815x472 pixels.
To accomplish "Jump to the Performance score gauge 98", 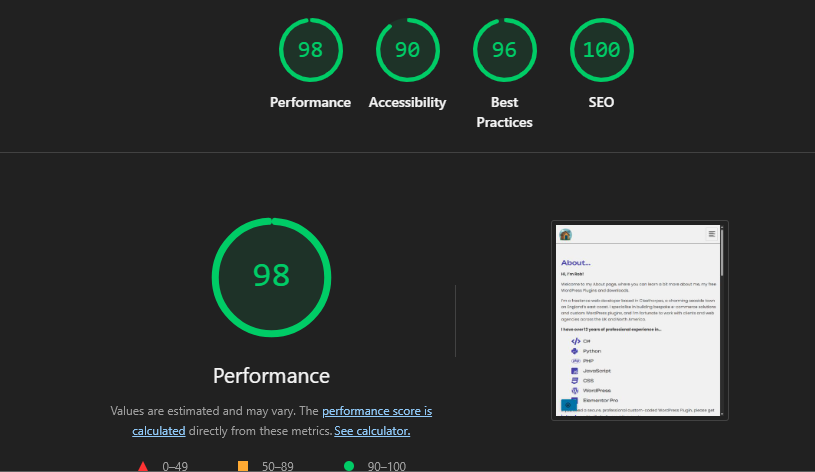I will 310,50.
